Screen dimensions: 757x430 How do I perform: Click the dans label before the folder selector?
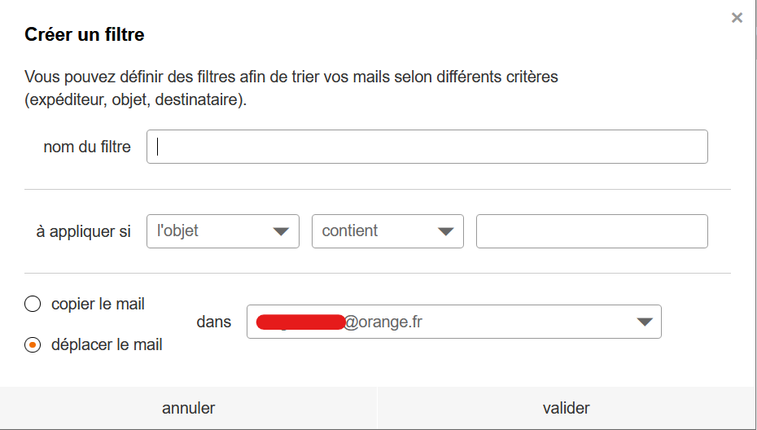click(214, 322)
